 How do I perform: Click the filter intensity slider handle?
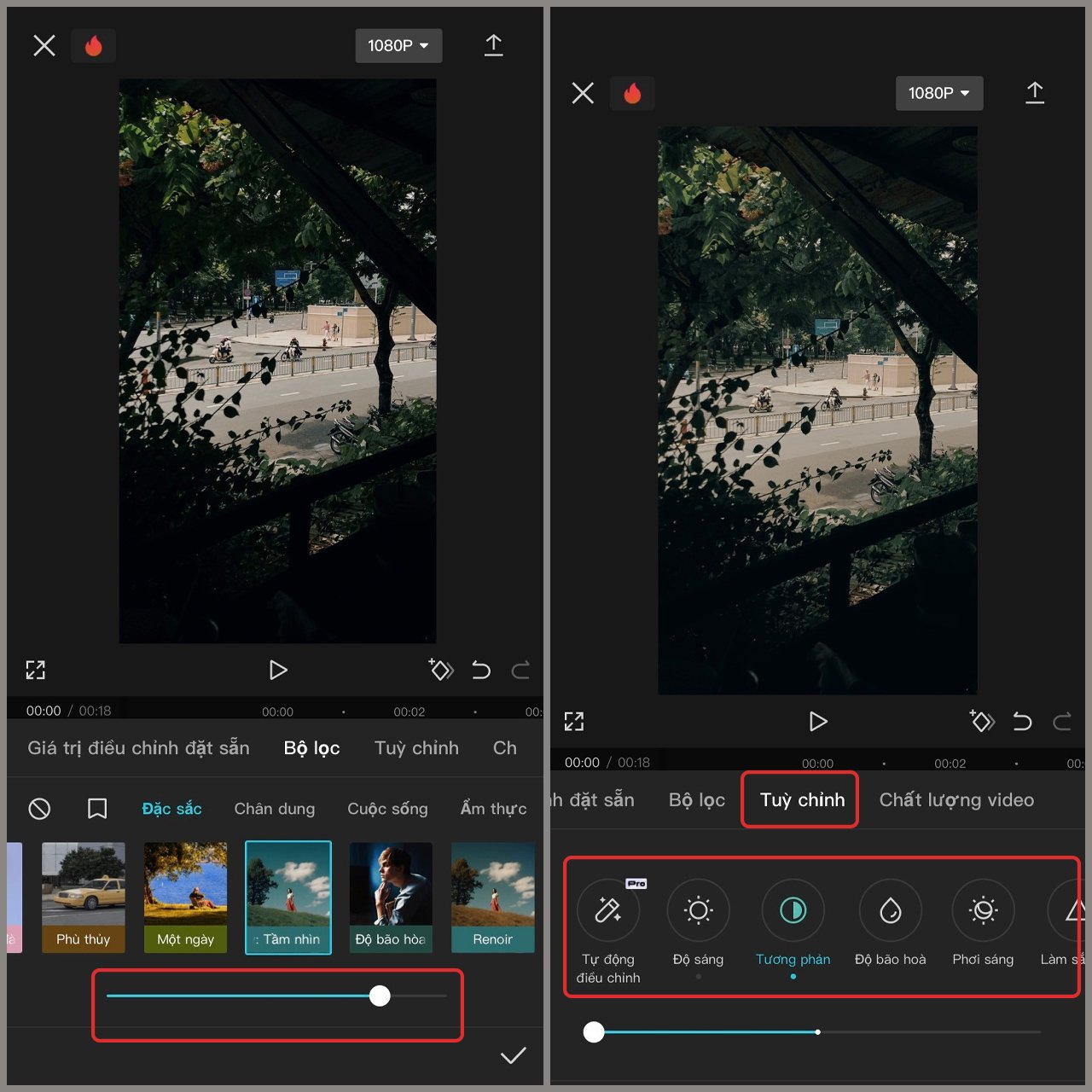point(380,996)
